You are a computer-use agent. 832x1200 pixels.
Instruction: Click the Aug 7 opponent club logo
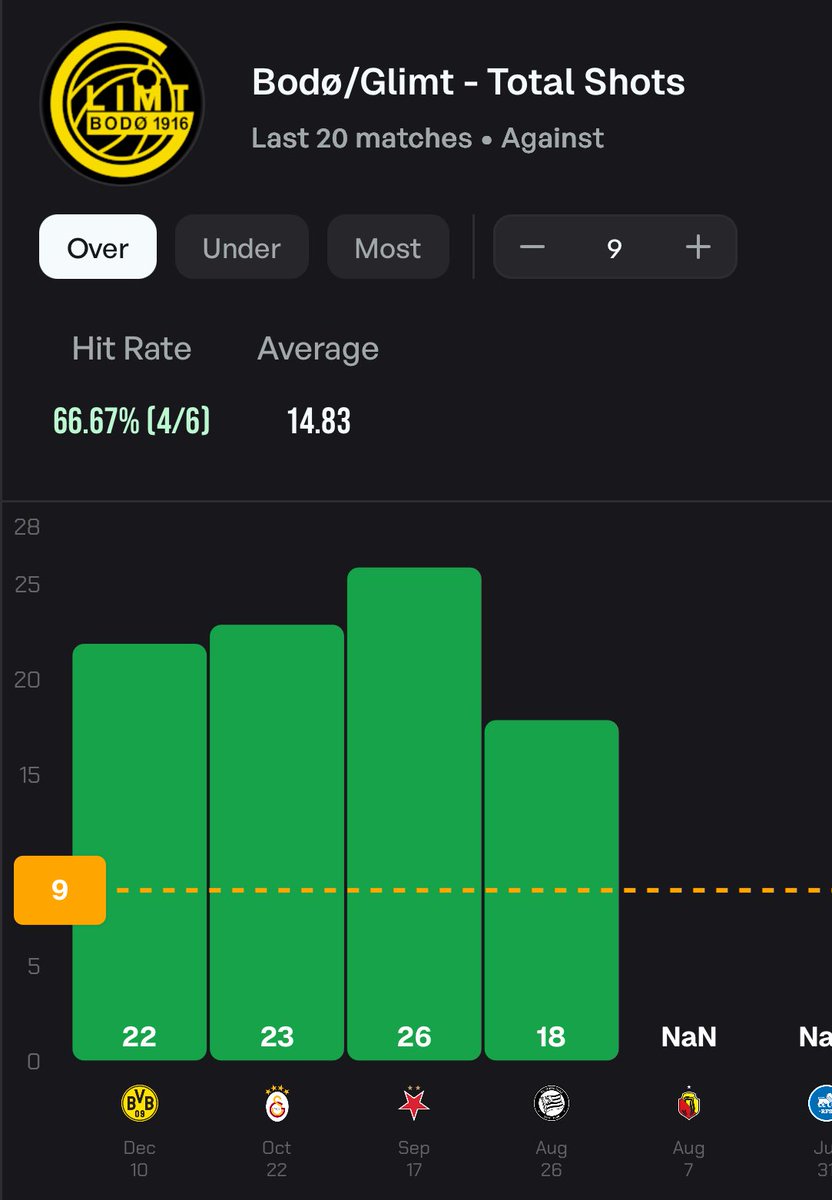pos(689,1104)
